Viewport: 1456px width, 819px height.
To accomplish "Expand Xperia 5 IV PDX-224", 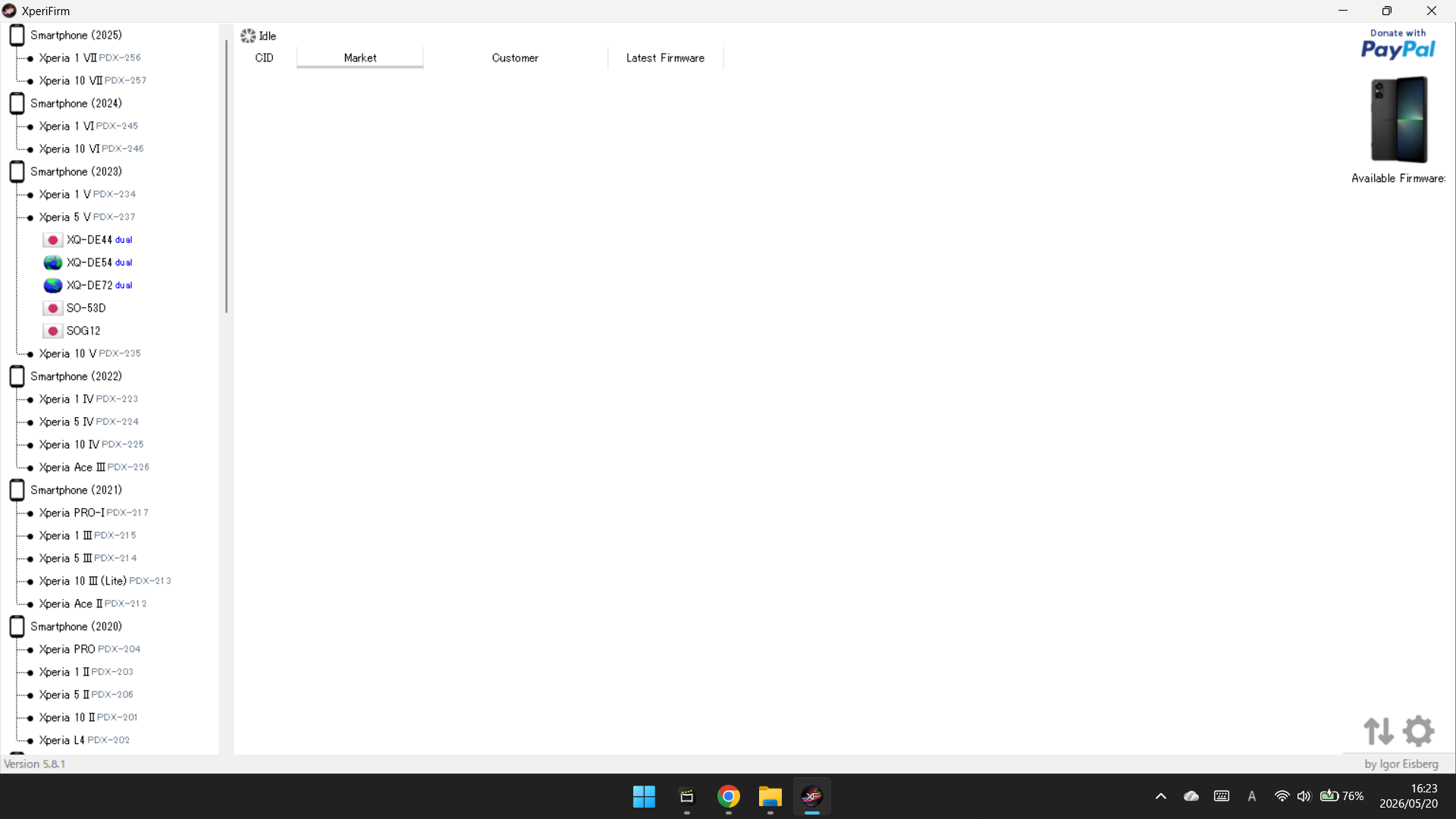I will pyautogui.click(x=89, y=422).
